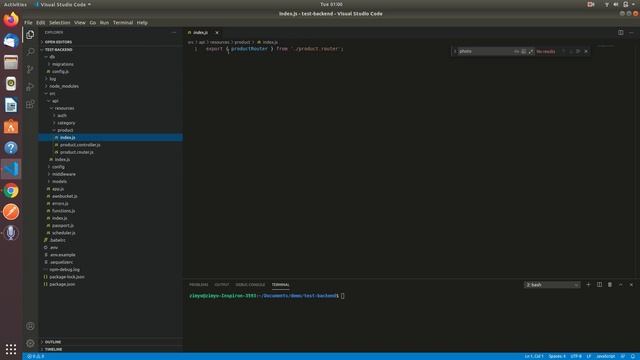The width and height of the screenshot is (640, 360).
Task: Toggle Match Whole Word in find widget
Action: pos(524,51)
